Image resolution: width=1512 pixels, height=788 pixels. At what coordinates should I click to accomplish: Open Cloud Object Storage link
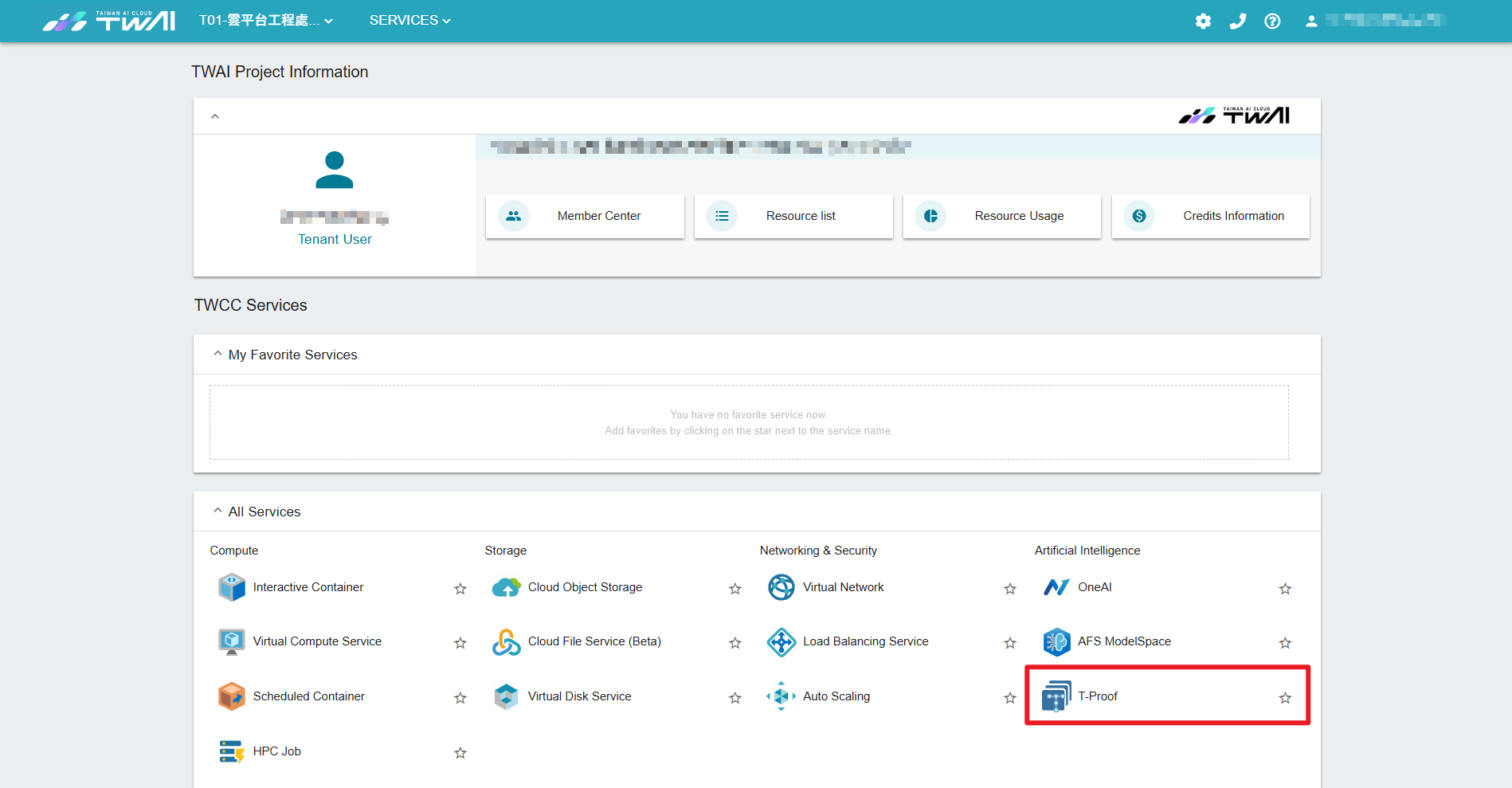coord(585,587)
